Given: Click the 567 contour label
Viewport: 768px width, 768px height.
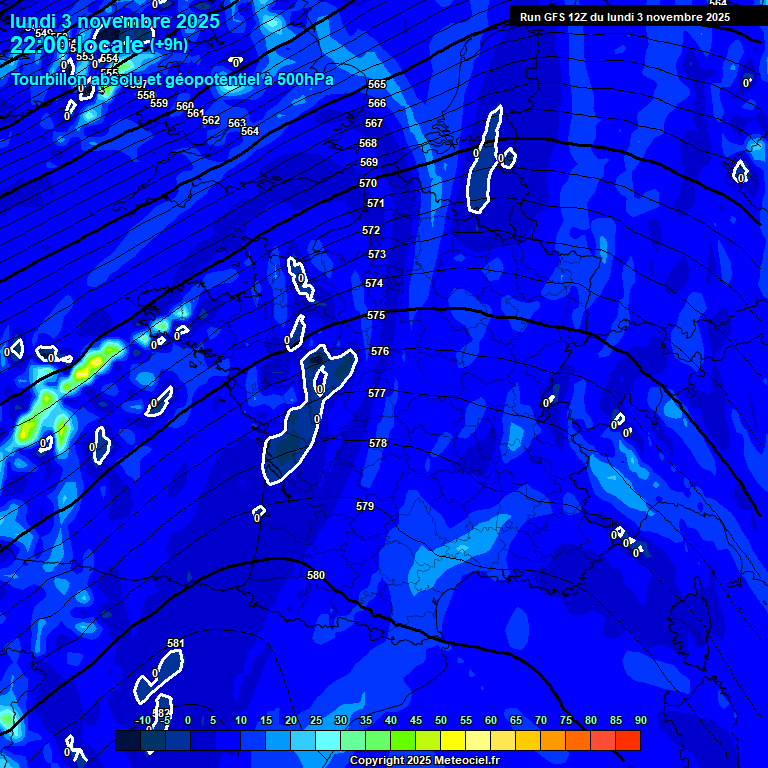Looking at the screenshot, I should [x=374, y=123].
